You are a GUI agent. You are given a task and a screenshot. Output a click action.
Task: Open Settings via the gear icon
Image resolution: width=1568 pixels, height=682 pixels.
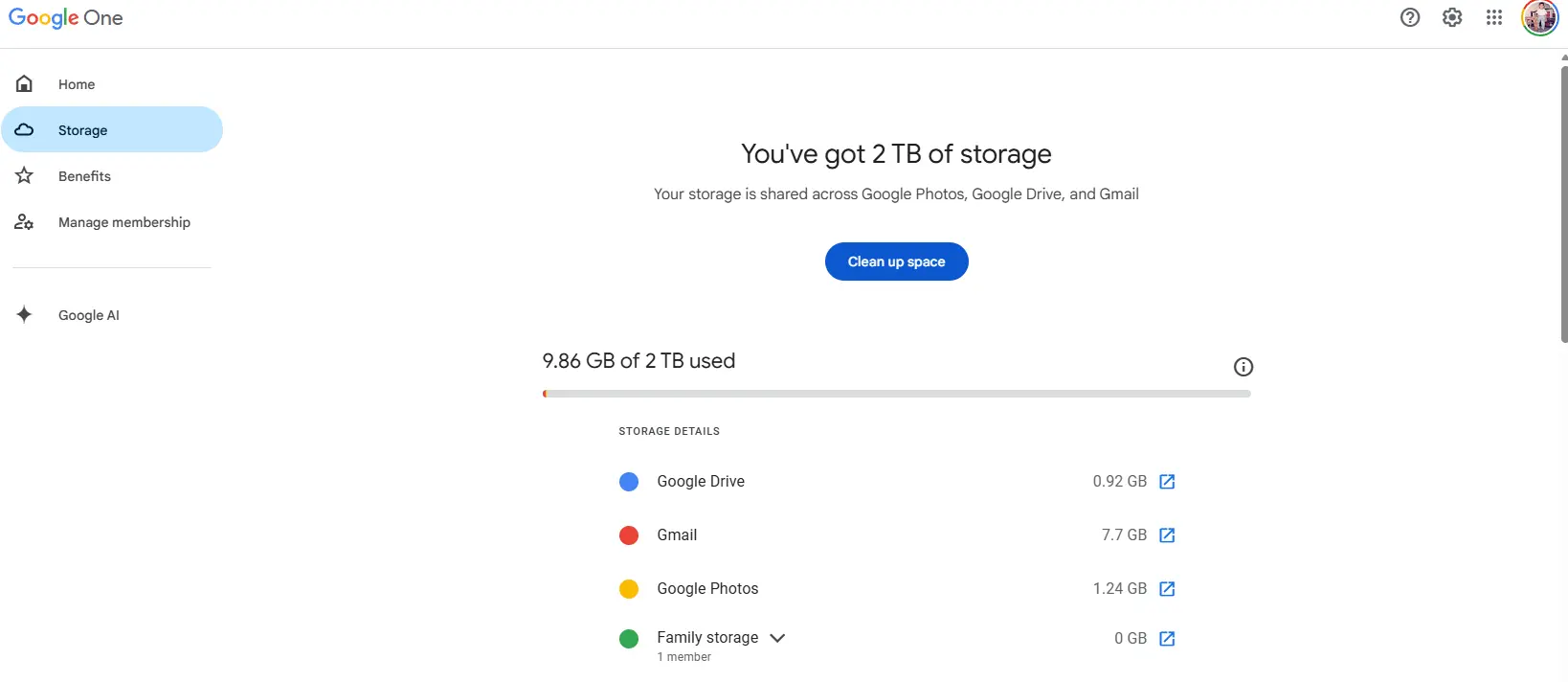1452,17
